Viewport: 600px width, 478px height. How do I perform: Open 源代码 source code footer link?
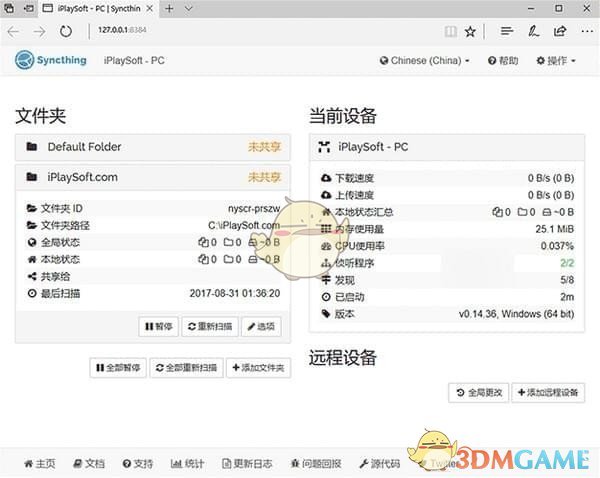380,464
